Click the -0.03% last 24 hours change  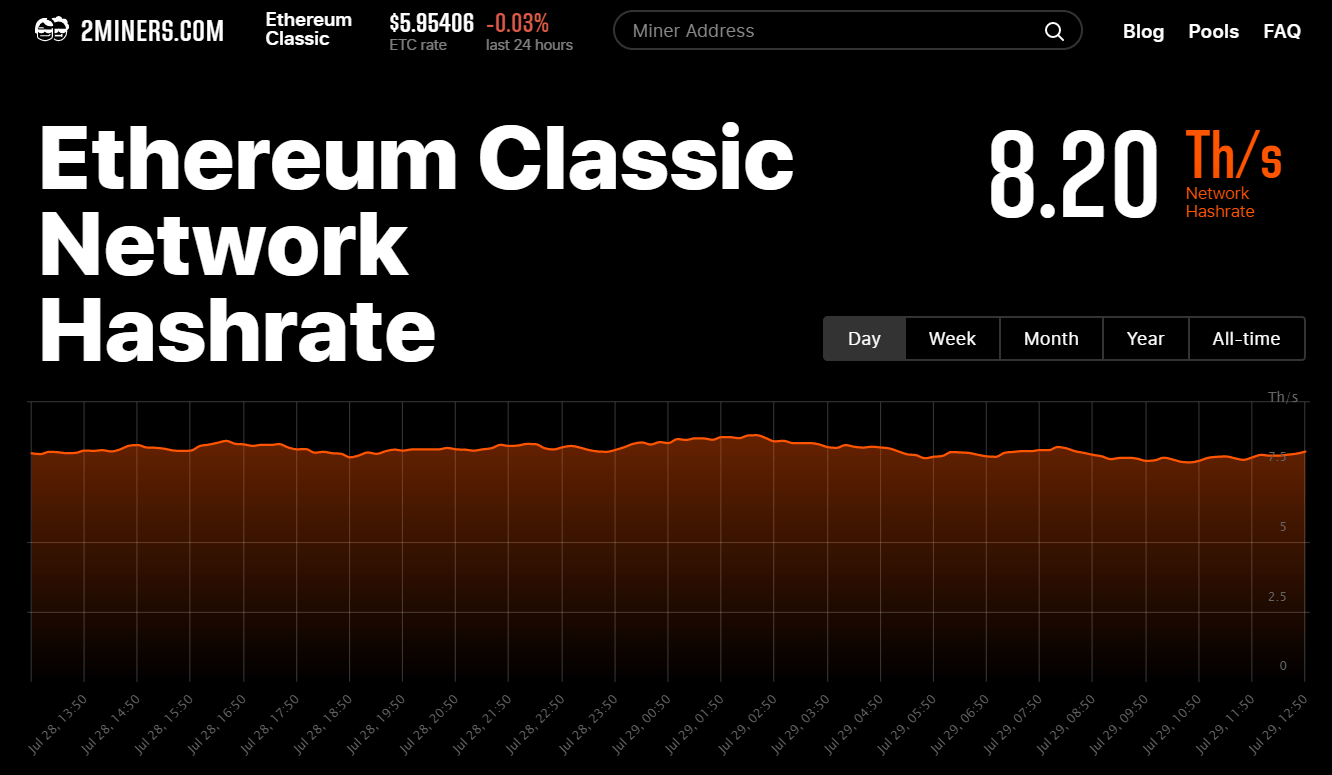click(x=517, y=23)
